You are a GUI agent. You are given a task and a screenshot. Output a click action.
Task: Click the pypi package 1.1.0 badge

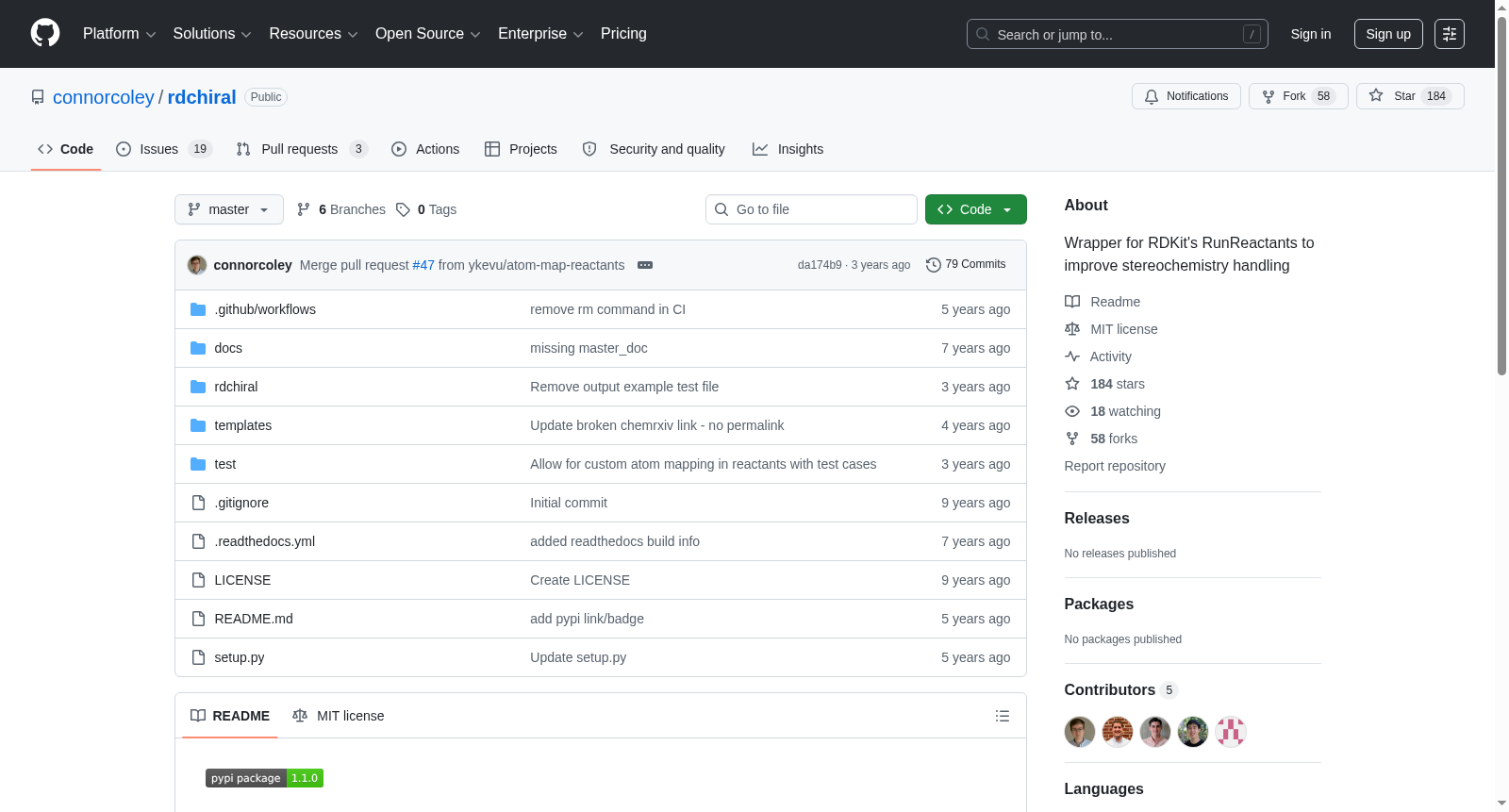click(264, 778)
